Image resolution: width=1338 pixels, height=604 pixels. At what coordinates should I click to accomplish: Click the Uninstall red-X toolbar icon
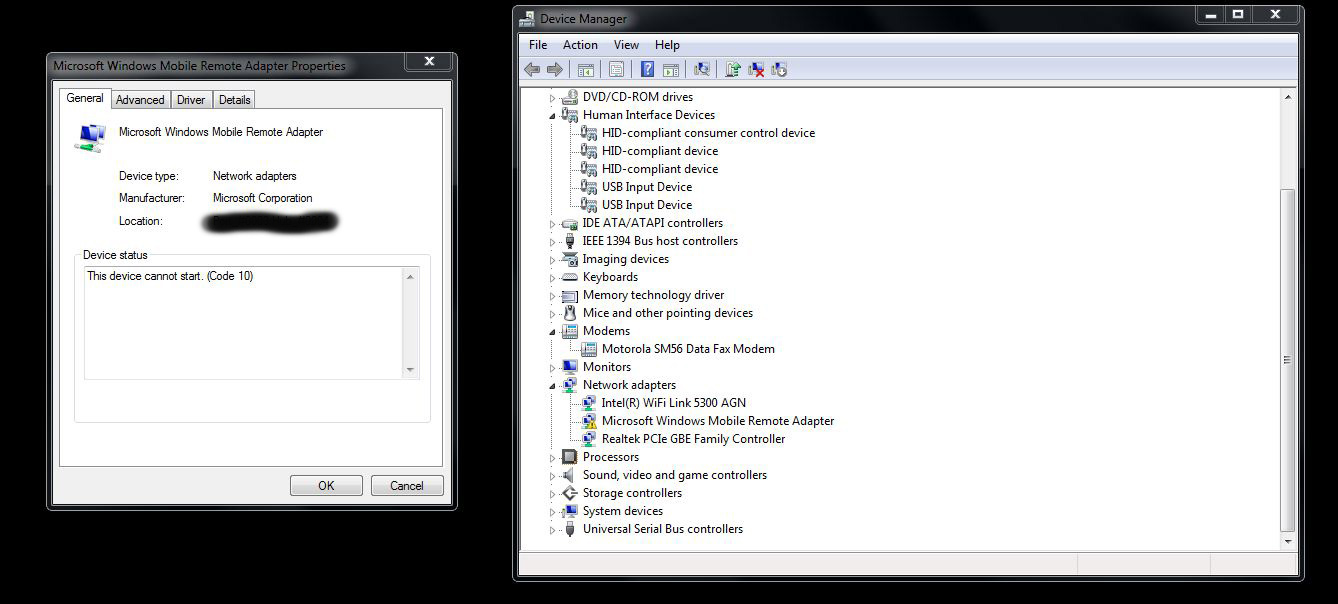(757, 69)
